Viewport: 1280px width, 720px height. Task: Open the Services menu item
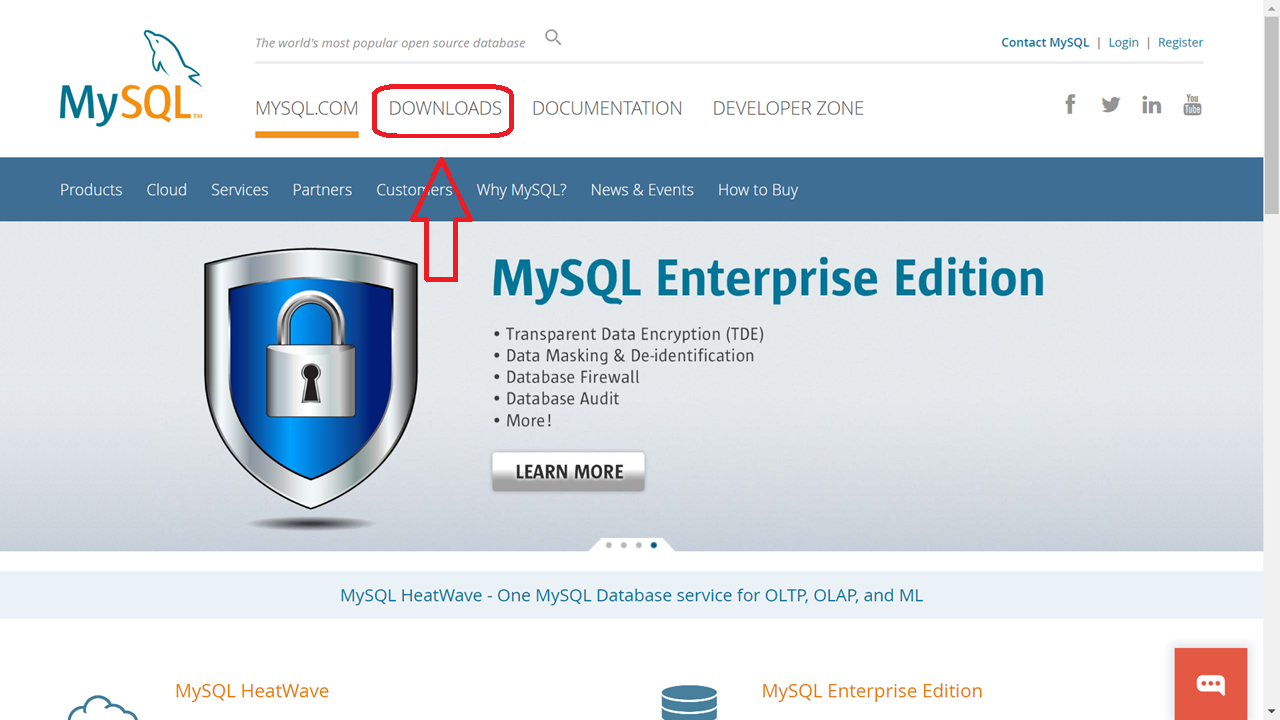tap(240, 189)
